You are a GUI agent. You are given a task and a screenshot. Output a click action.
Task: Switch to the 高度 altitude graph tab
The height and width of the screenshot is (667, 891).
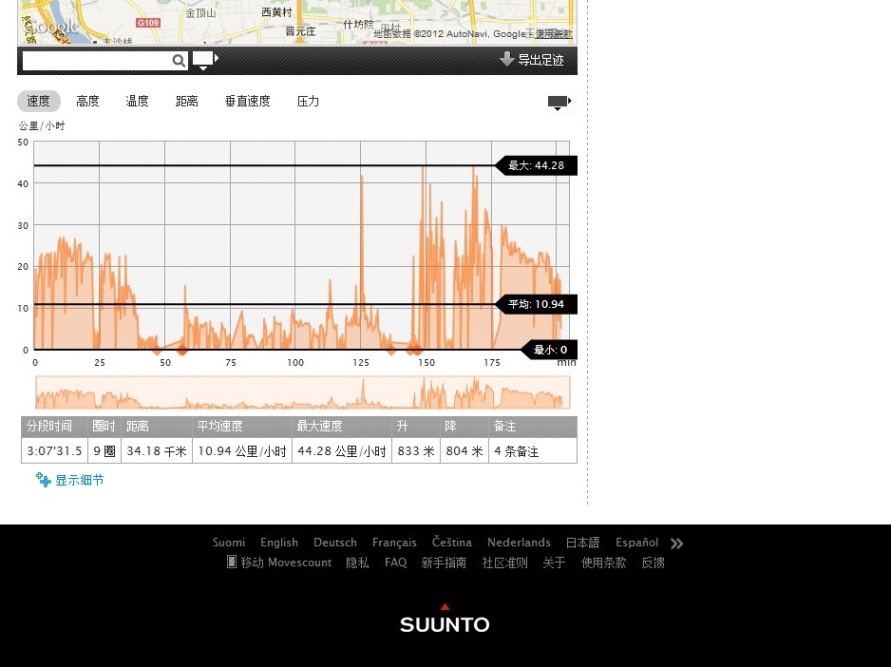88,101
